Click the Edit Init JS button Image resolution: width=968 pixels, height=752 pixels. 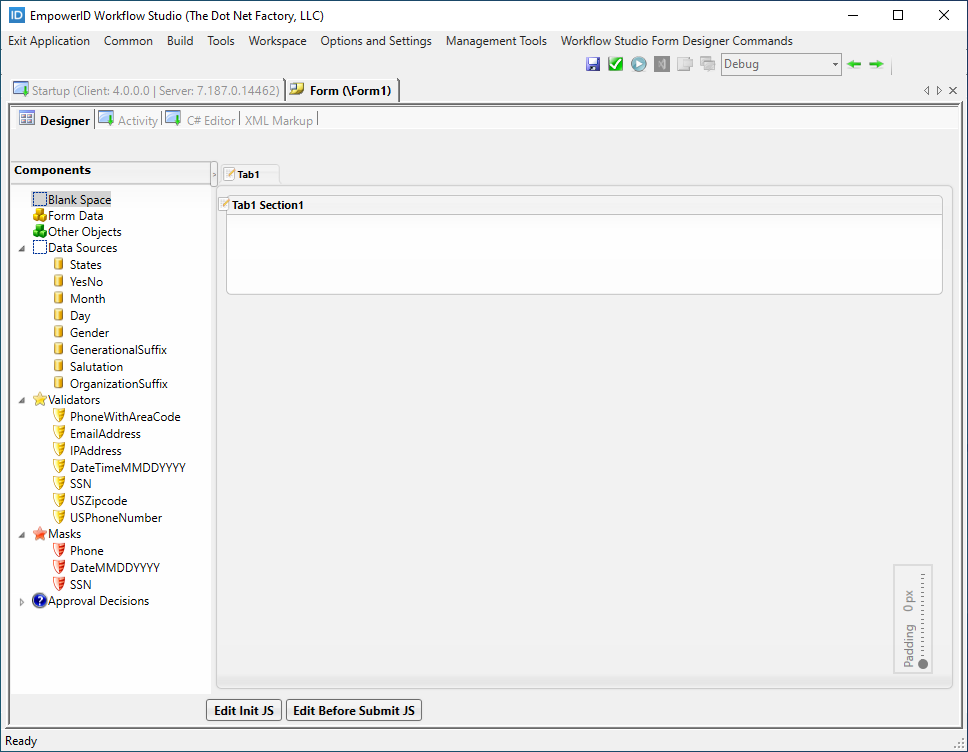(243, 710)
